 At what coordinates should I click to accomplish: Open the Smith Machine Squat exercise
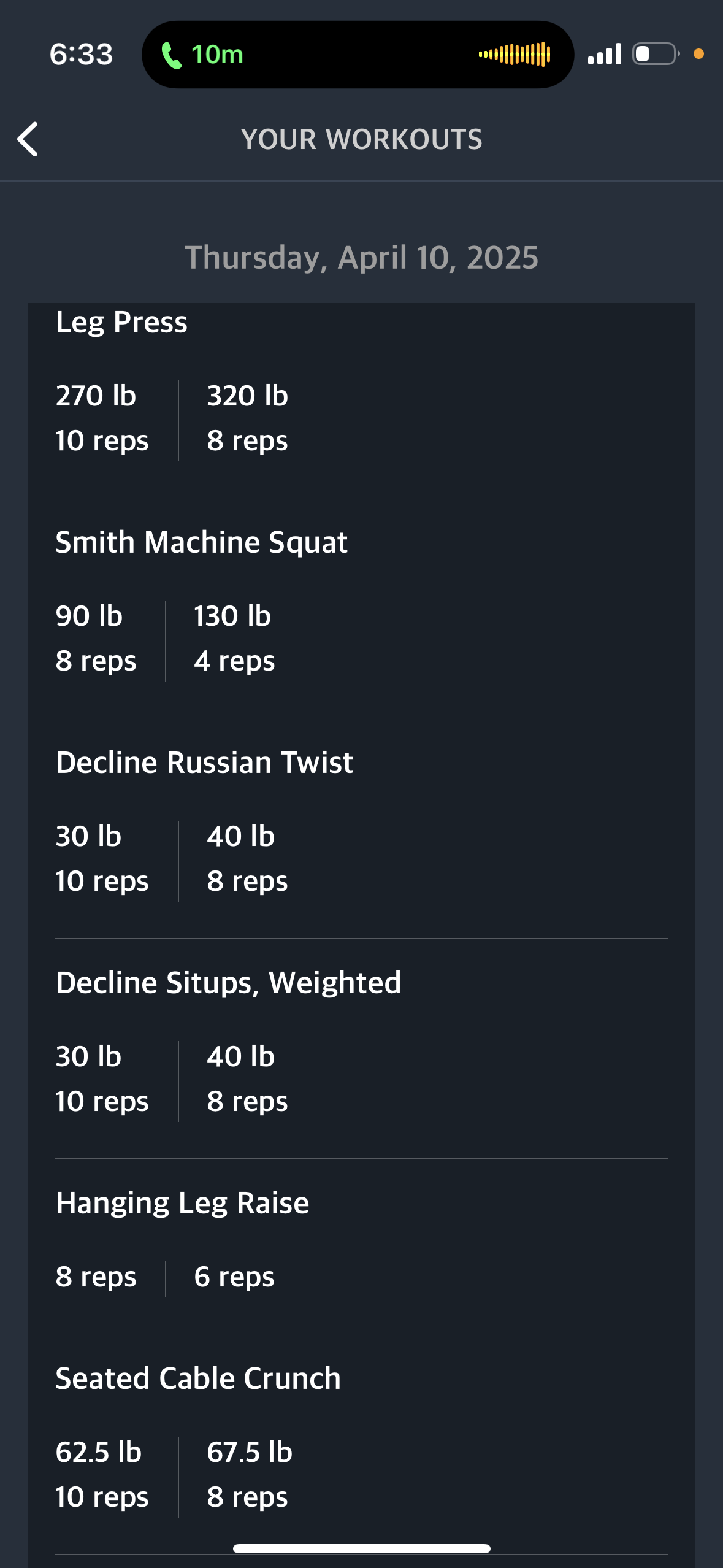pos(201,542)
